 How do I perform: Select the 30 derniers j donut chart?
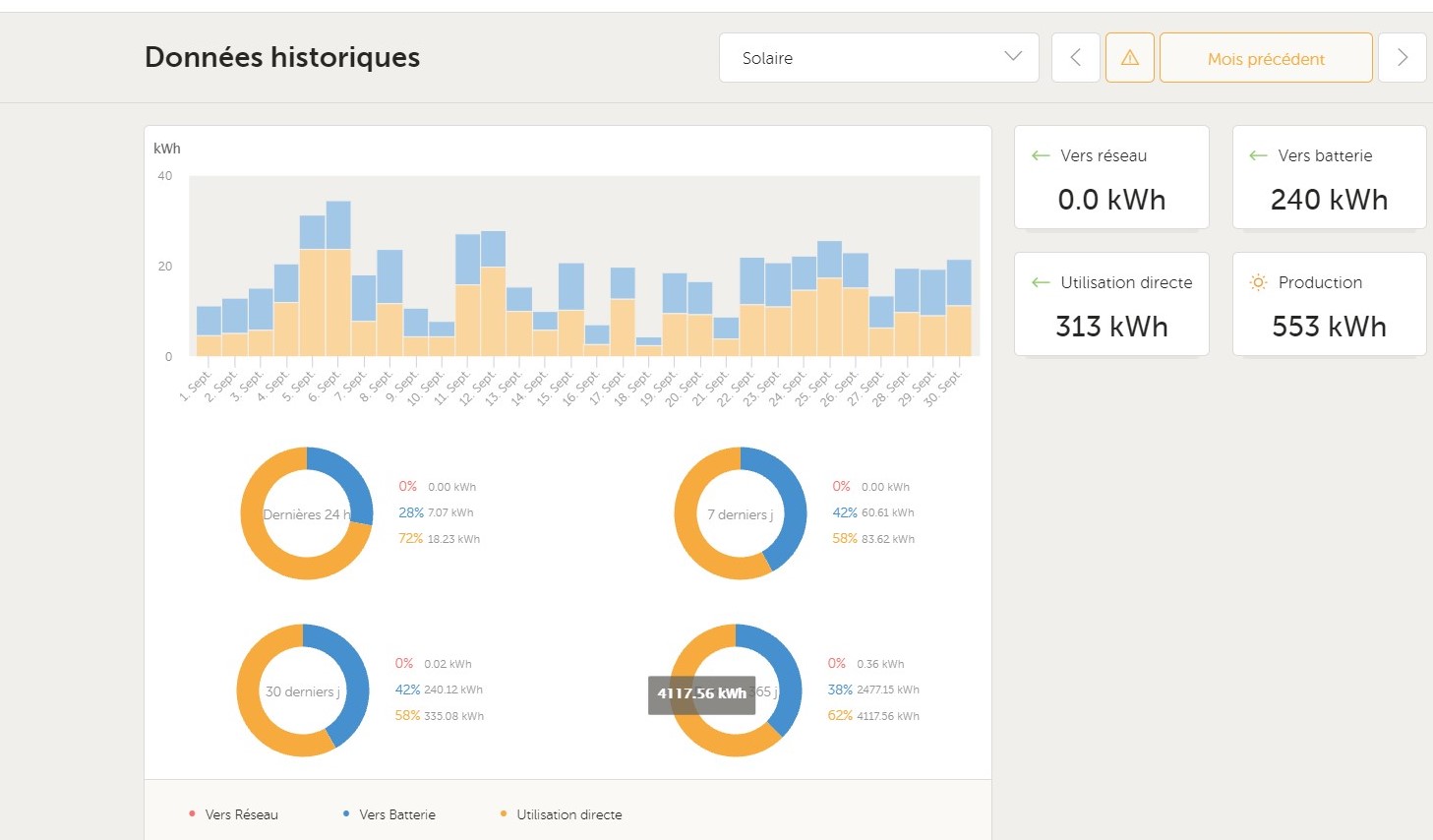(303, 690)
